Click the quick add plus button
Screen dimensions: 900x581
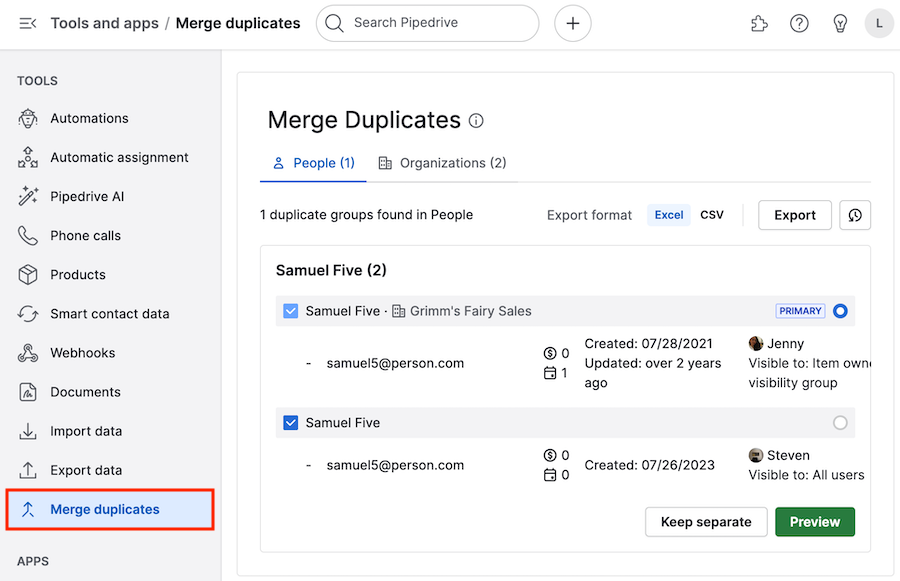point(572,24)
